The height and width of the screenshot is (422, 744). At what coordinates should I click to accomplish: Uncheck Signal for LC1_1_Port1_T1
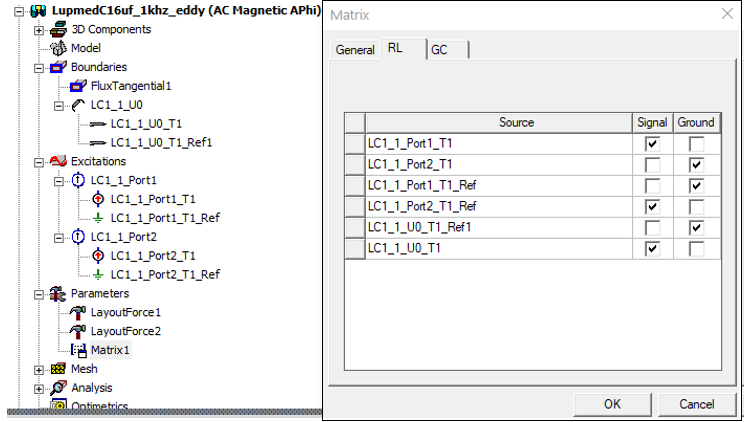pyautogui.click(x=652, y=144)
